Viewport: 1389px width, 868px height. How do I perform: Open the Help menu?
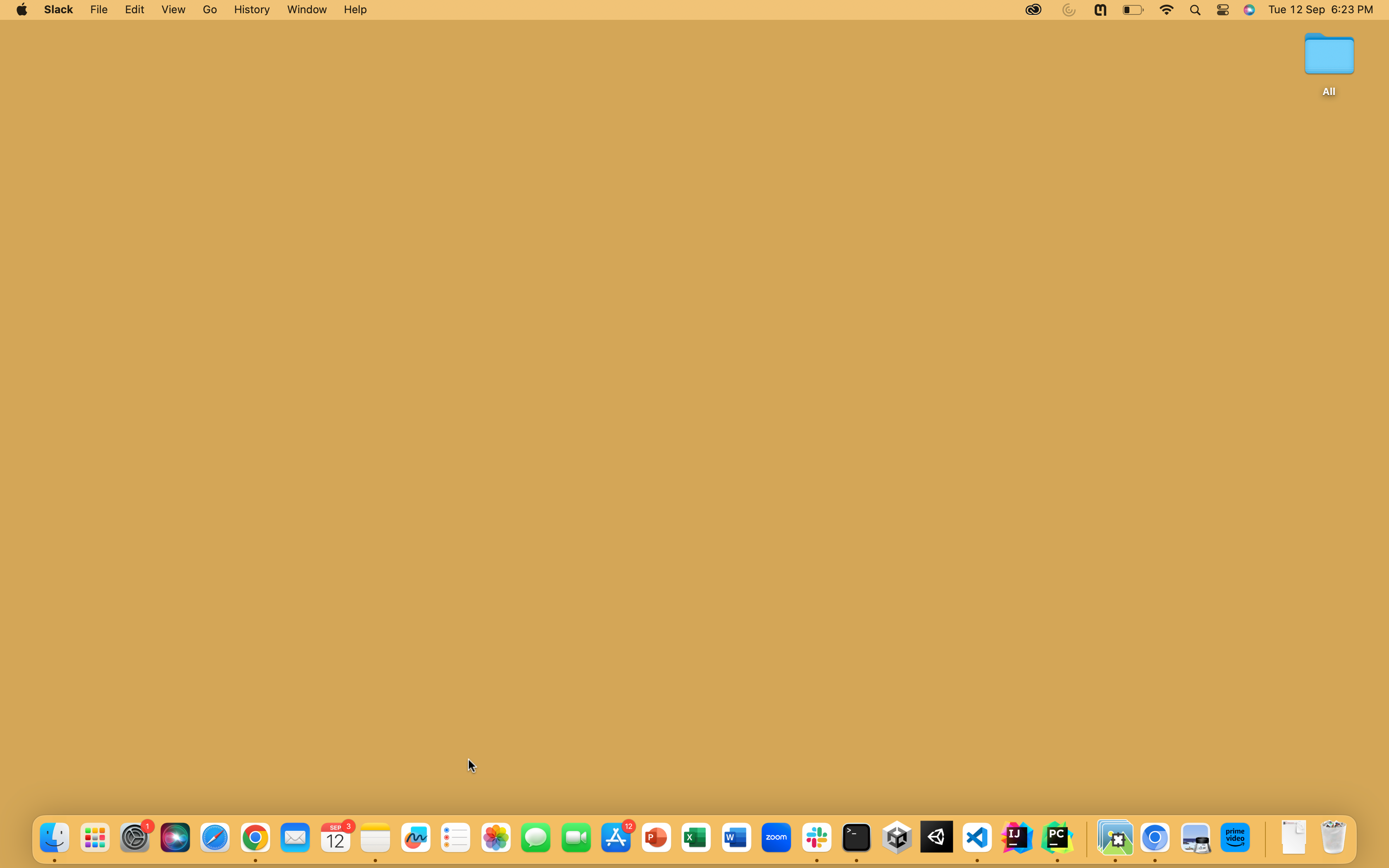[355, 10]
